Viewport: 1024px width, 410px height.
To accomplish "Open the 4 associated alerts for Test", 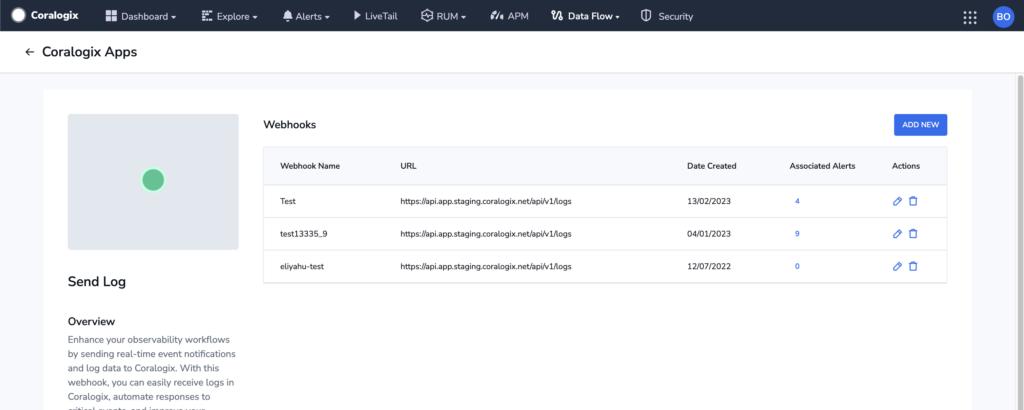I will click(797, 201).
